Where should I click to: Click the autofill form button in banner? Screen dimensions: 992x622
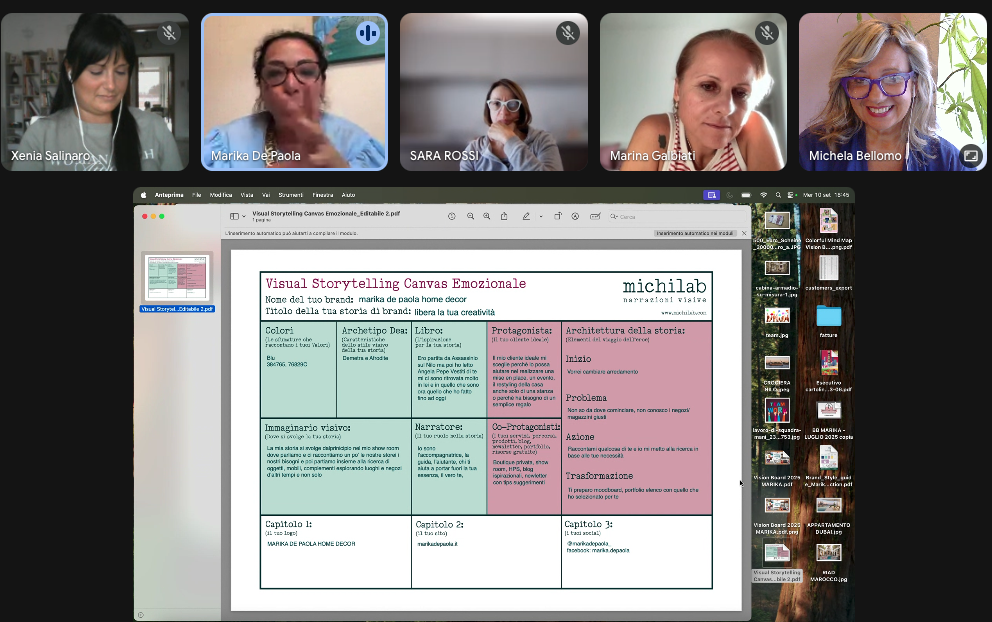(694, 233)
